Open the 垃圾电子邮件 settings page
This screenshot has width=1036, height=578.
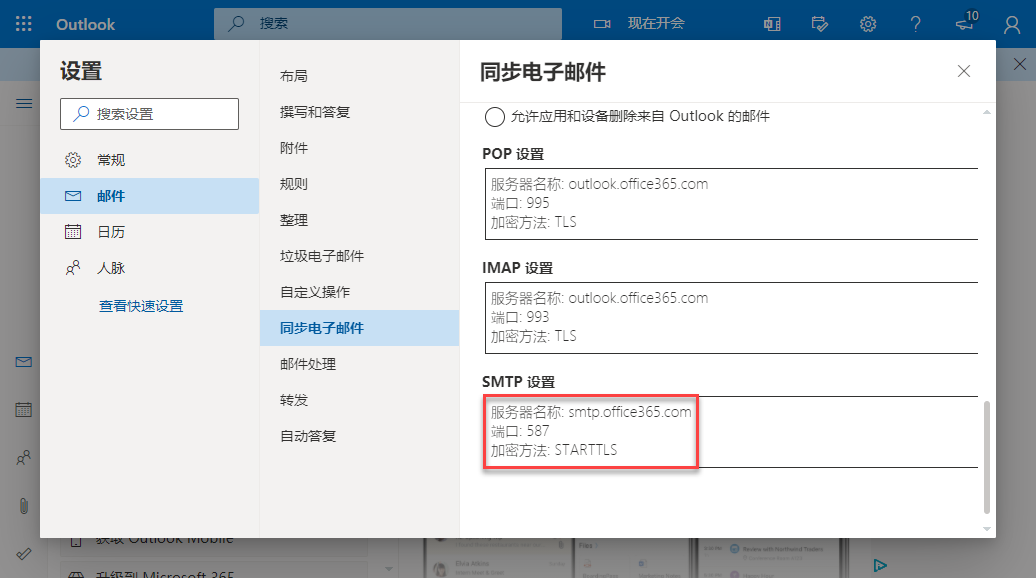359,256
